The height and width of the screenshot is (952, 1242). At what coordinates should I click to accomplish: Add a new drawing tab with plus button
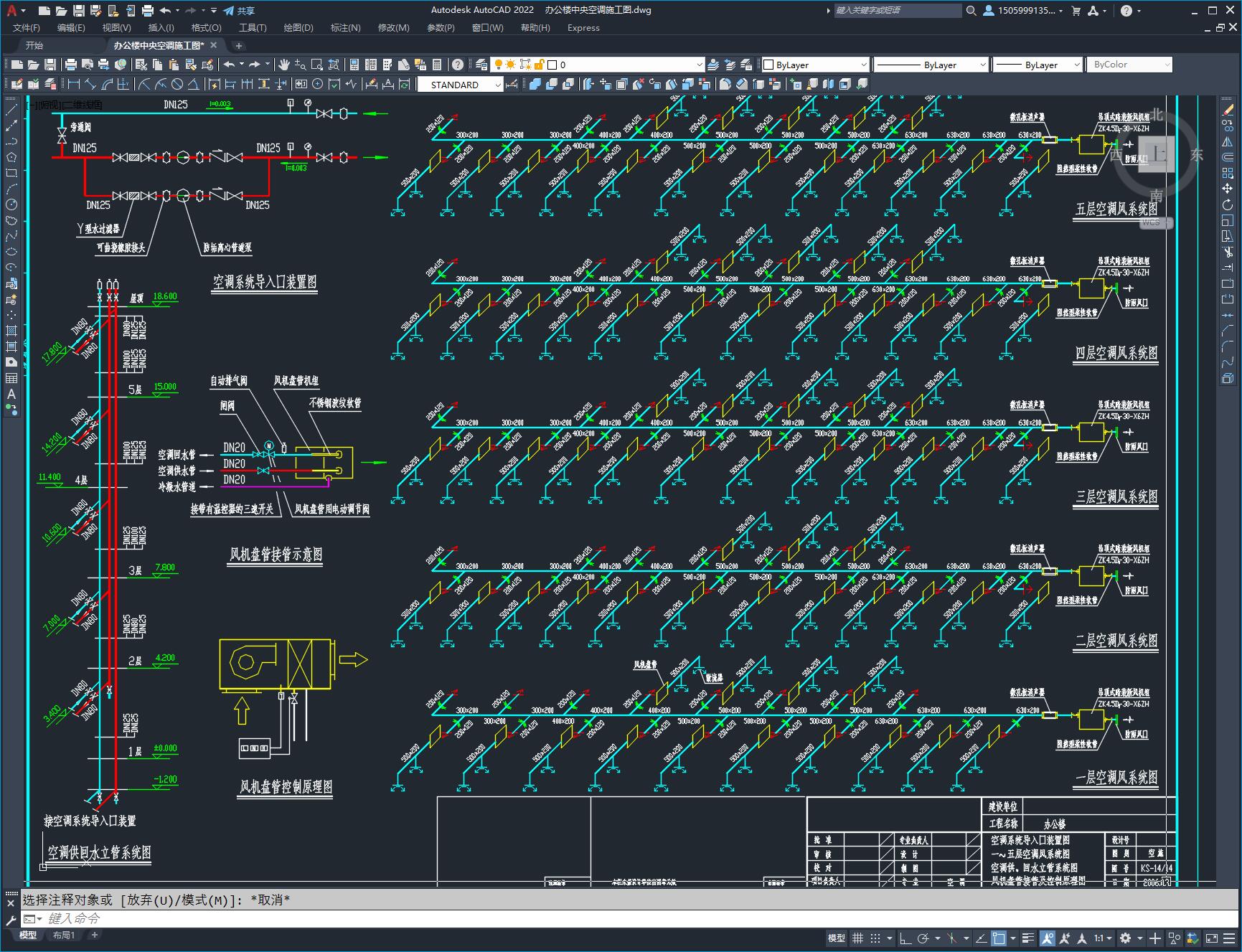click(239, 45)
